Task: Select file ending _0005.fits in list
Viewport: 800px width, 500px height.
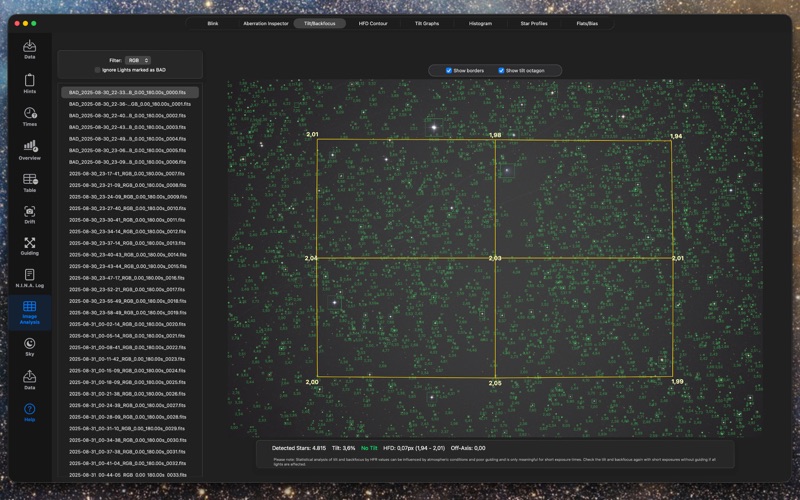Action: pos(130,151)
